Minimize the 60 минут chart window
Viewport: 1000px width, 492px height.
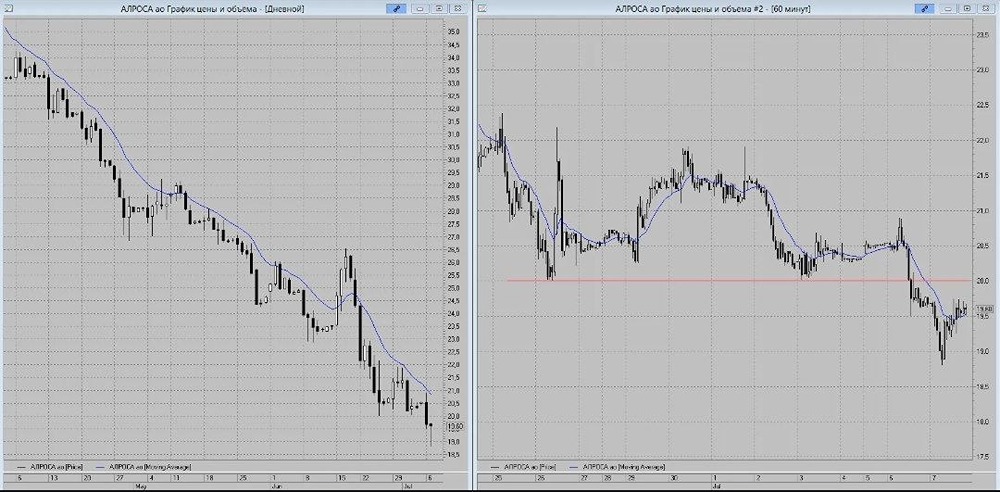(x=949, y=9)
